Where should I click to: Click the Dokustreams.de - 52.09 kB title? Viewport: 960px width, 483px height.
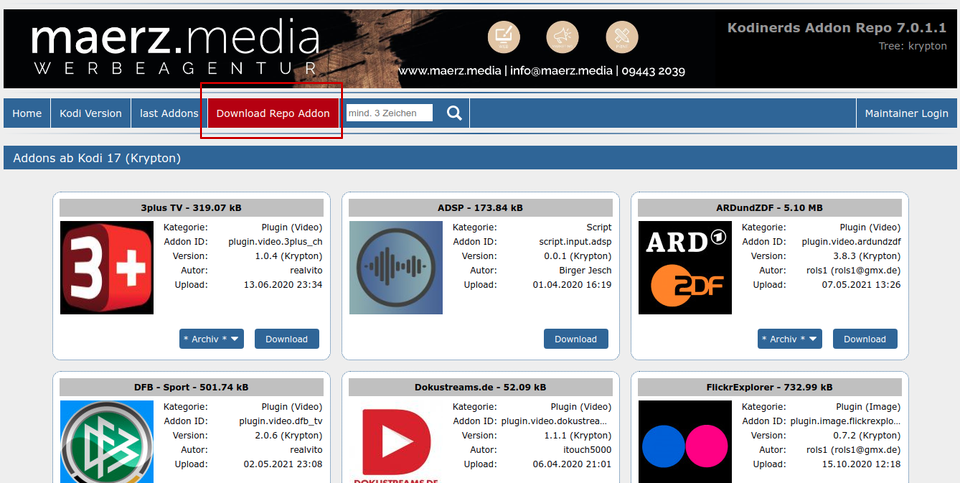(480, 387)
